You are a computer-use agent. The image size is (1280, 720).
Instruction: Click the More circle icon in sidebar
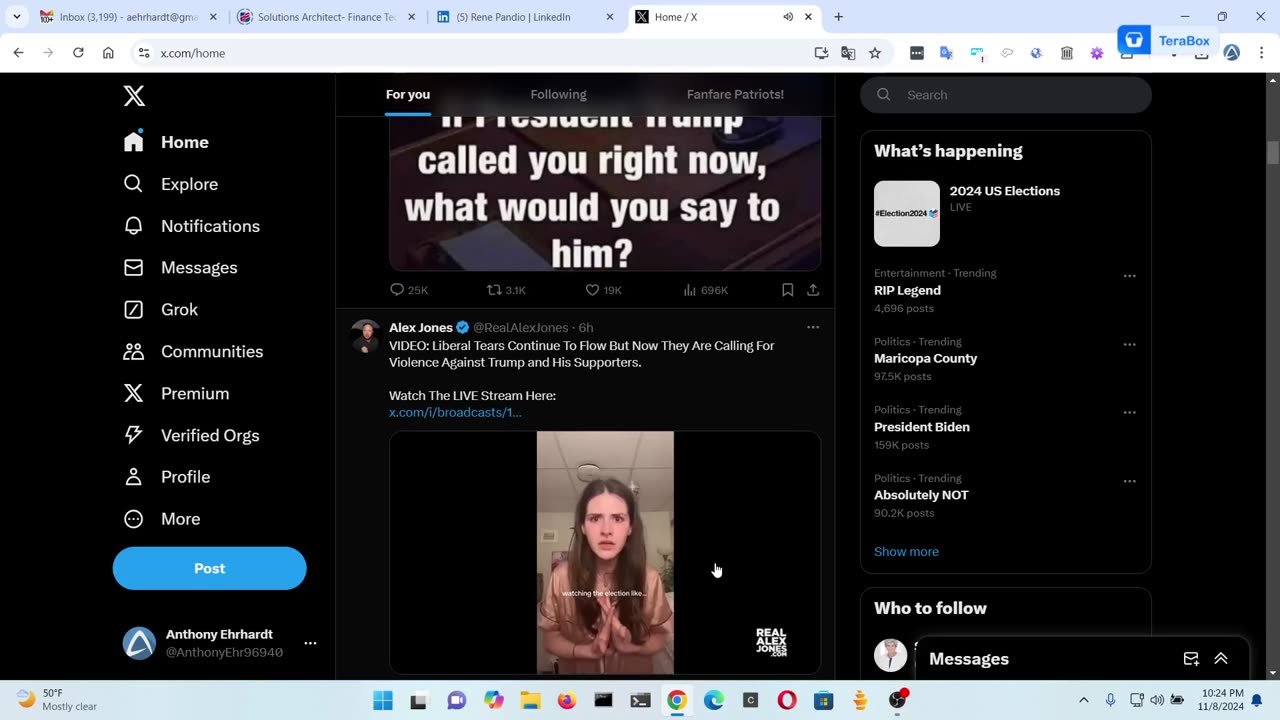134,519
